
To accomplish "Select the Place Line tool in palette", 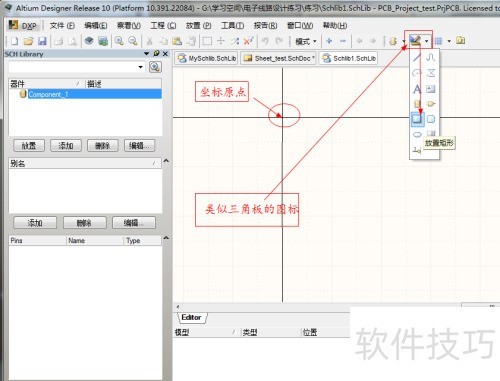I will (x=417, y=57).
